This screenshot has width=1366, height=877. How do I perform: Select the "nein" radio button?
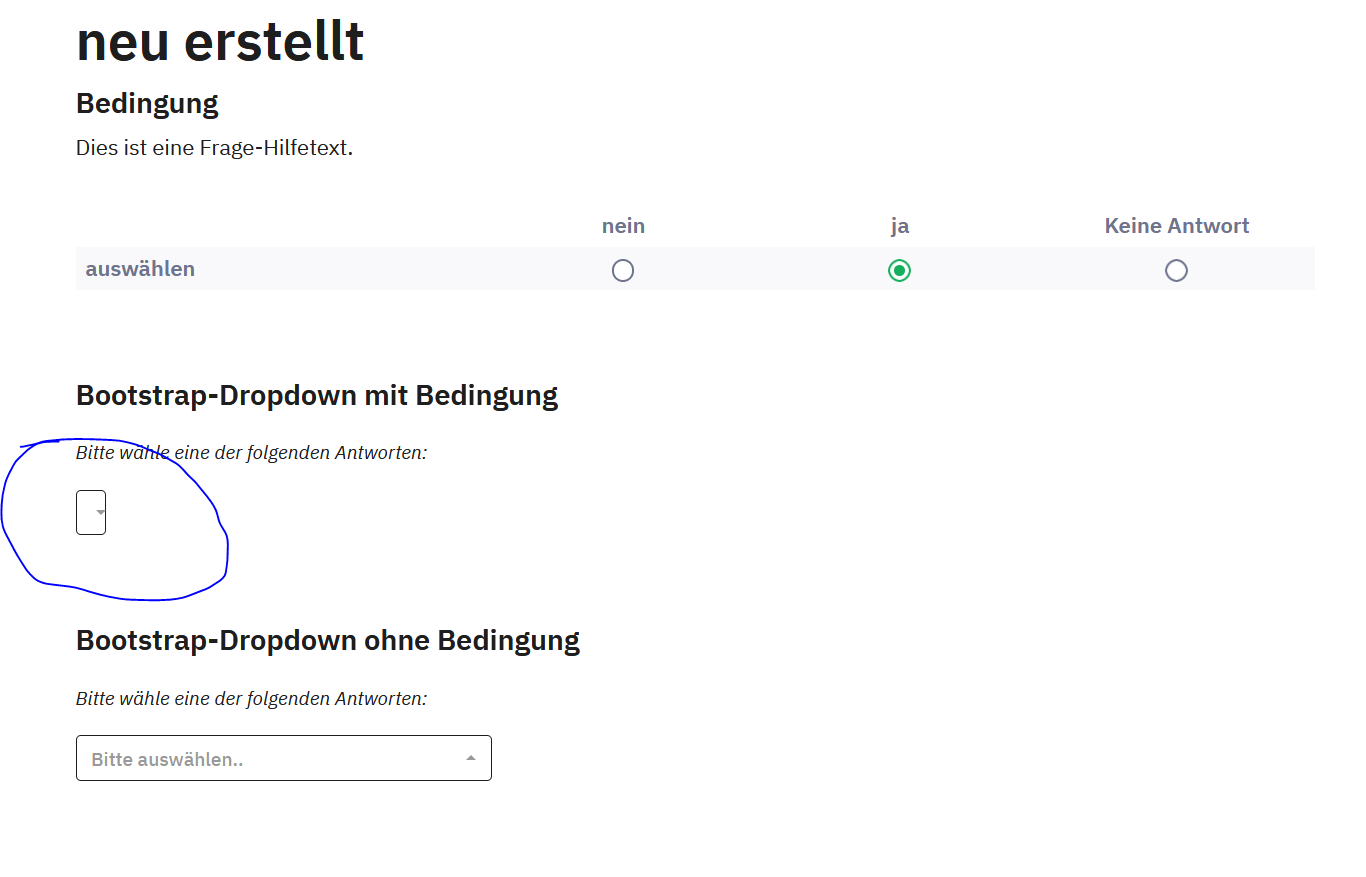[623, 270]
